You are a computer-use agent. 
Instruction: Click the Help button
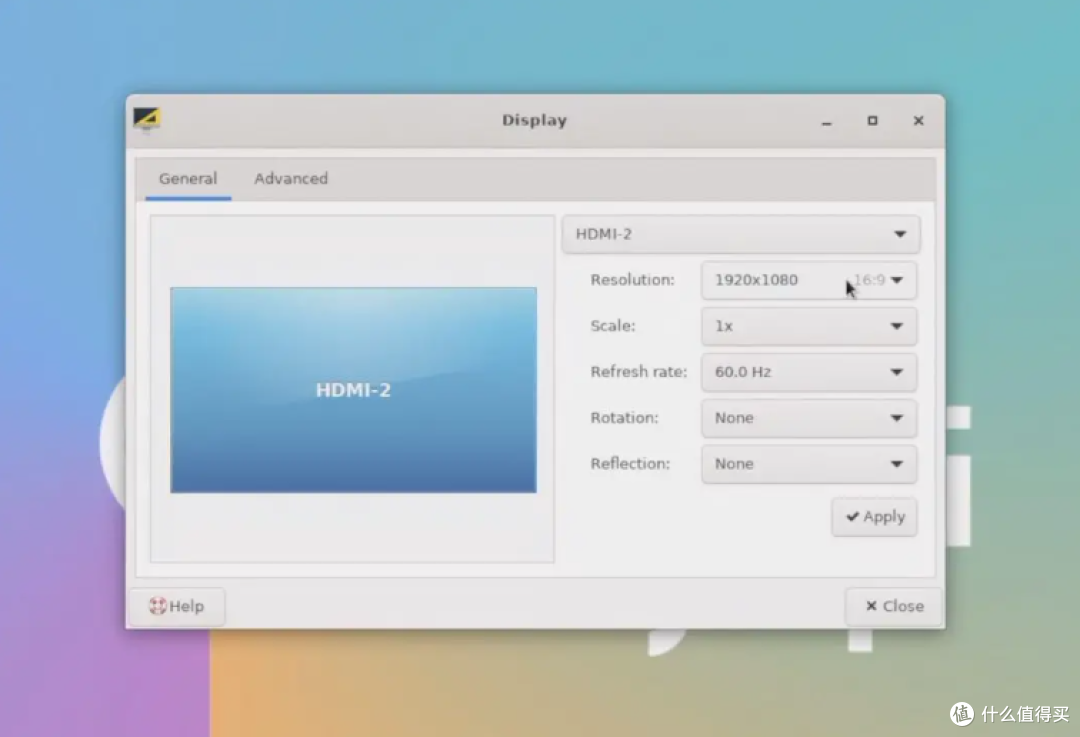177,606
